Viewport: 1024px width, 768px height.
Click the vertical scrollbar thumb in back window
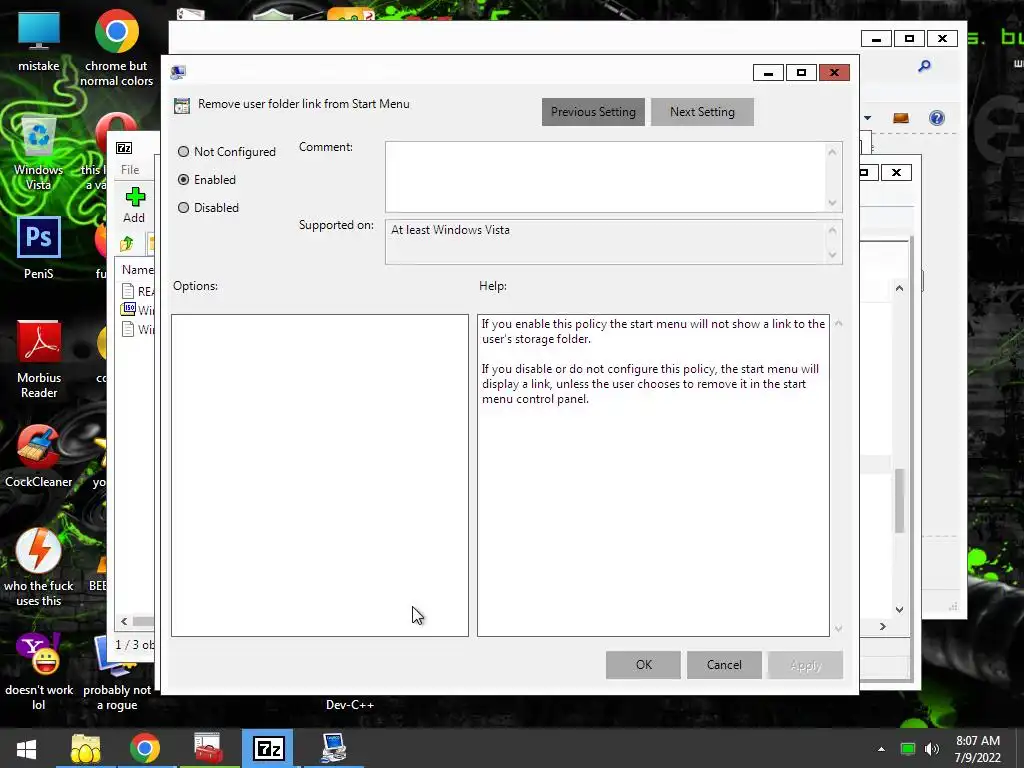[899, 500]
